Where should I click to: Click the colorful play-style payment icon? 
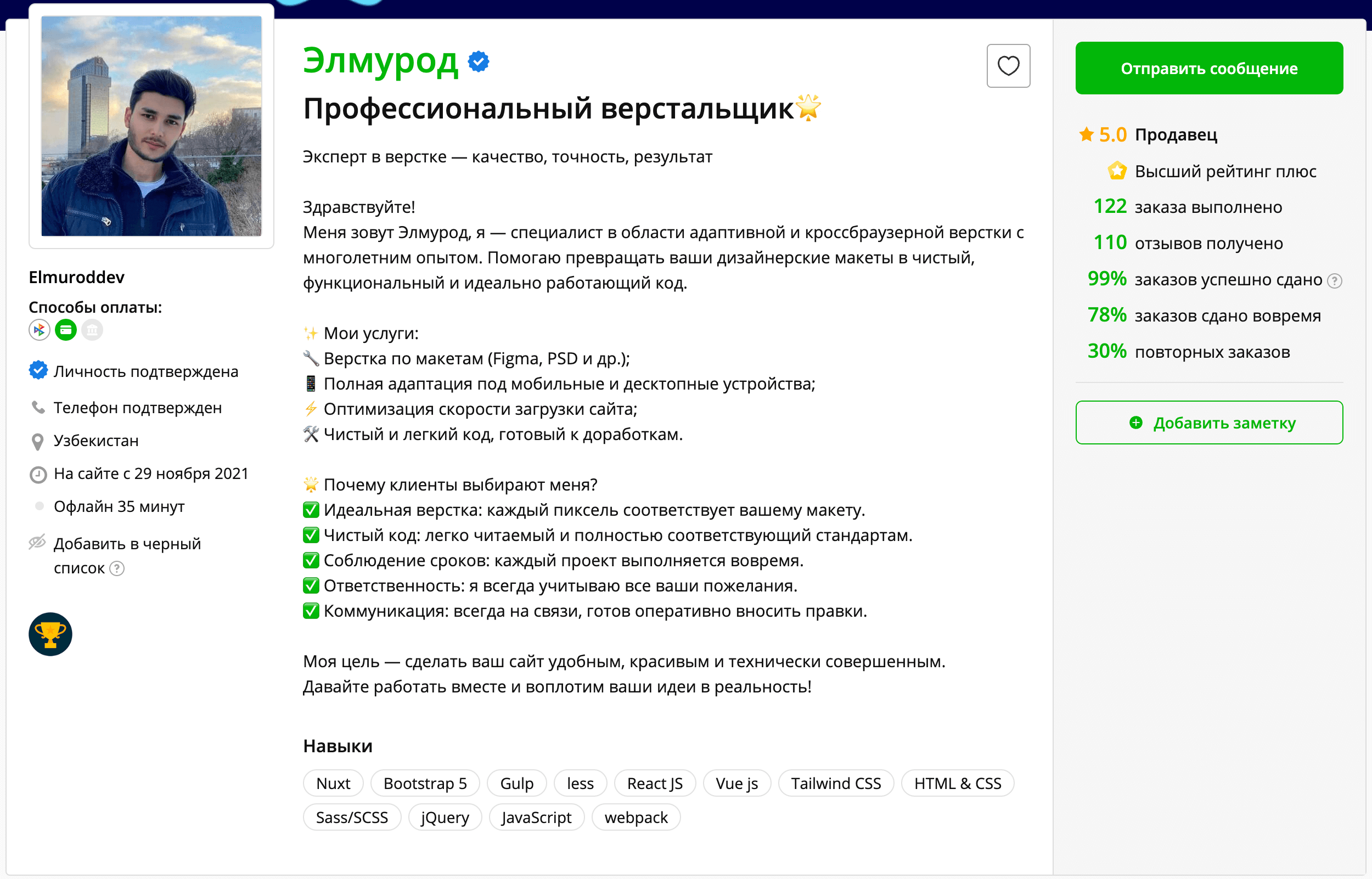(40, 330)
